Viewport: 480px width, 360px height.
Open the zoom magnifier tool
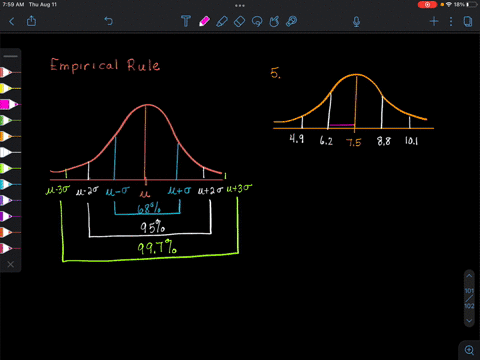[x=469, y=350]
